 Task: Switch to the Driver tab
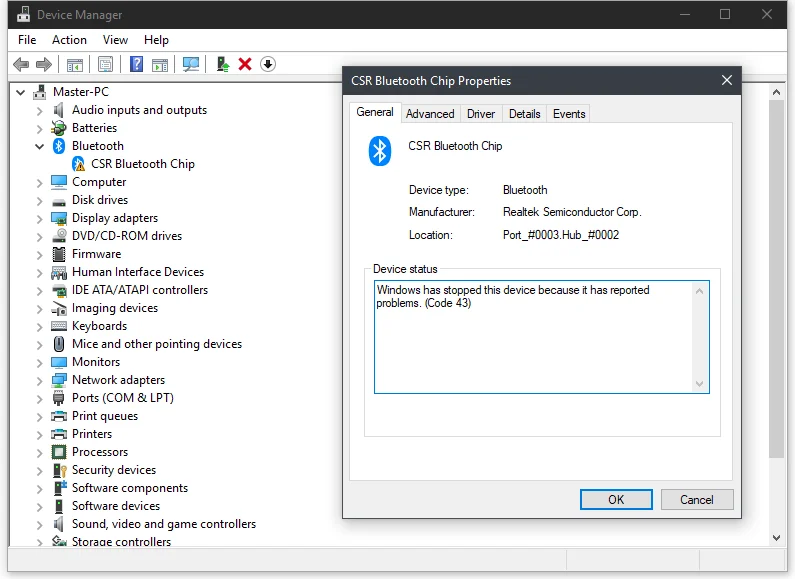[x=481, y=114]
